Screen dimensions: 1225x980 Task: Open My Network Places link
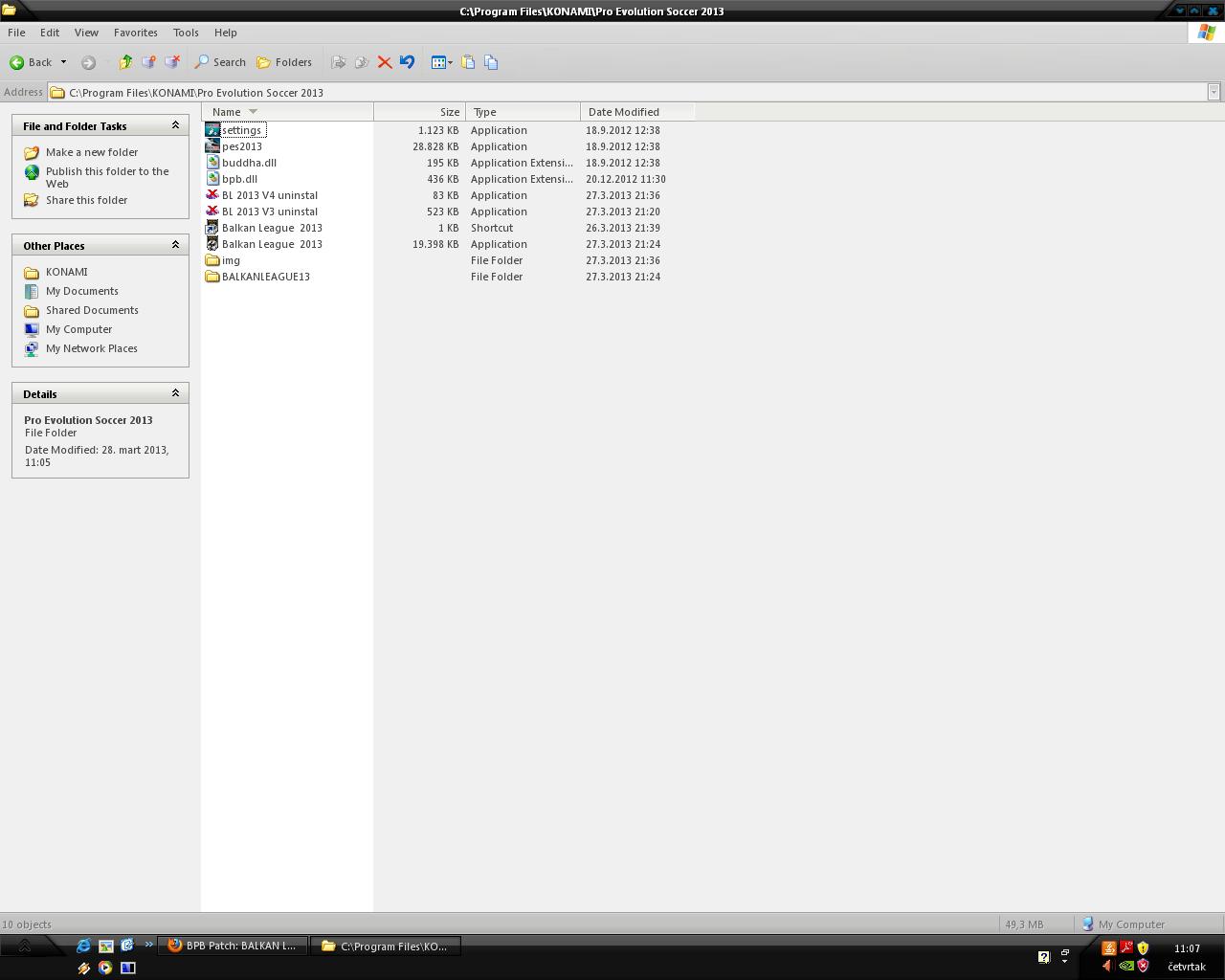point(92,348)
